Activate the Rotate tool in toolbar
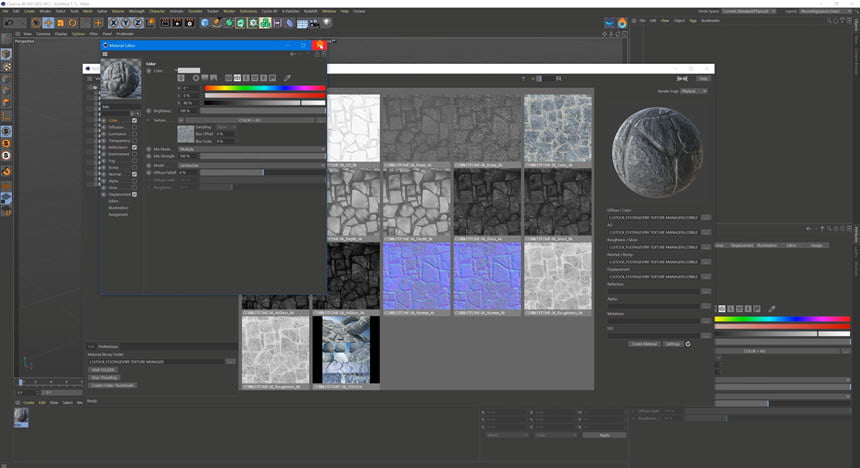The height and width of the screenshot is (468, 860). click(x=72, y=23)
